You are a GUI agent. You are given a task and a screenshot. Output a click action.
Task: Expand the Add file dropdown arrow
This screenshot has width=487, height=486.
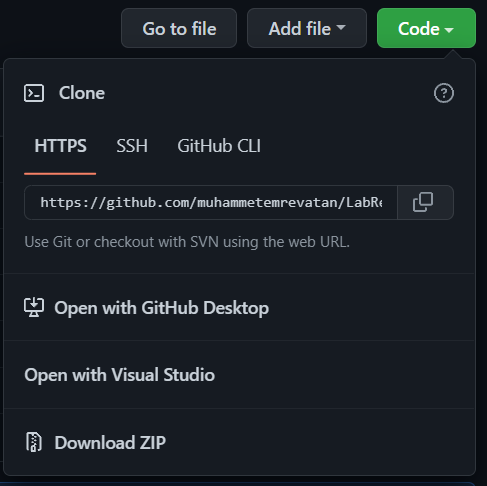point(341,27)
